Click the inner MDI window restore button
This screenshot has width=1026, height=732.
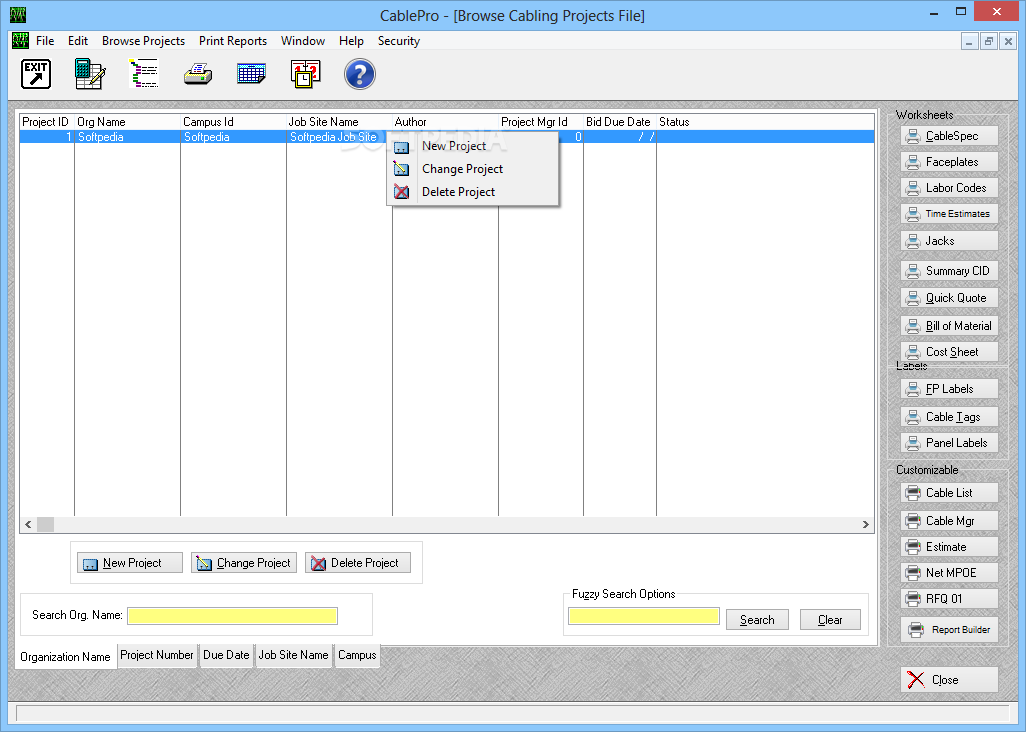coord(989,41)
